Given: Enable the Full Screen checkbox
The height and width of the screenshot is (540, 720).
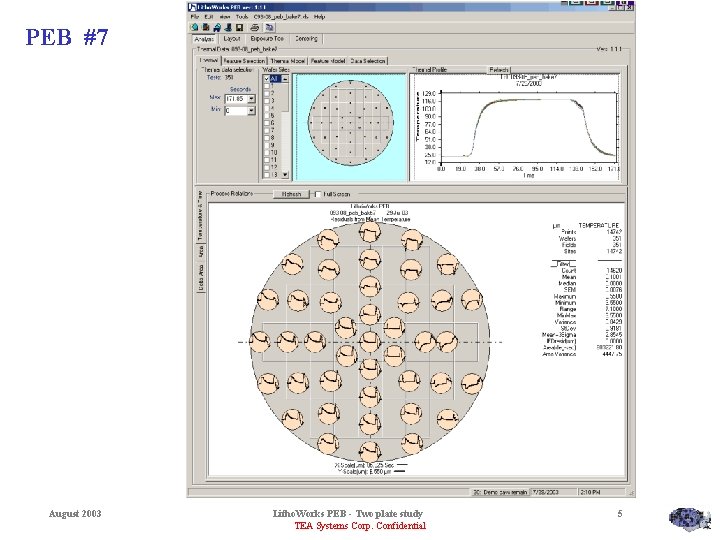Looking at the screenshot, I should [317, 194].
